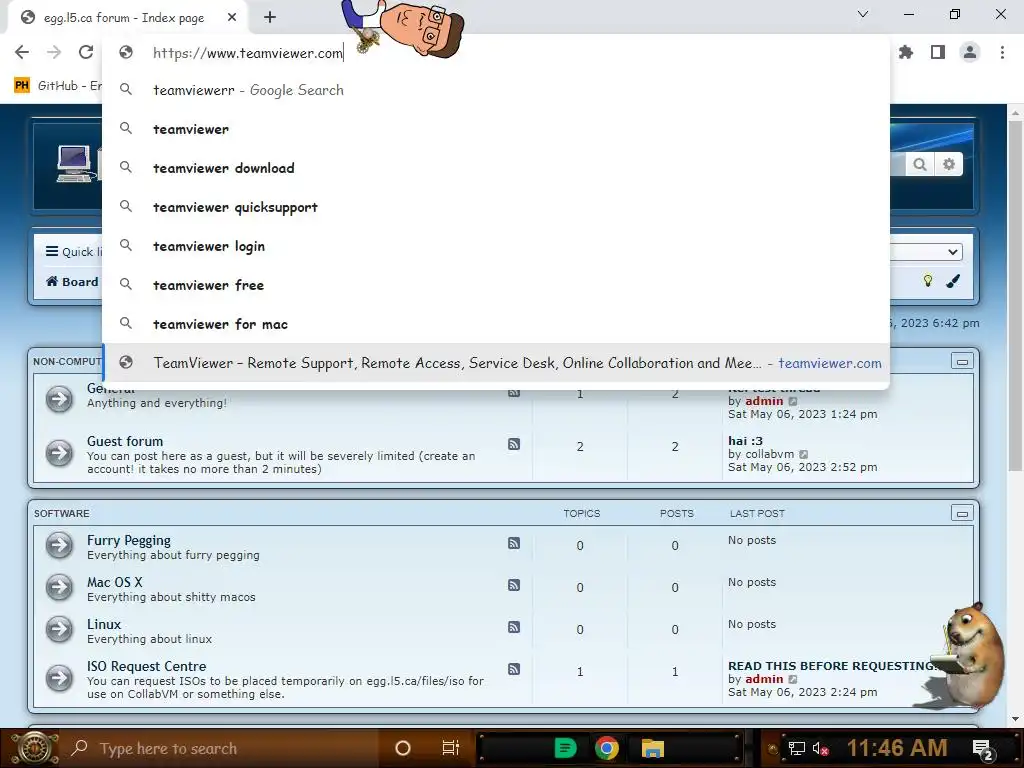Viewport: 1024px width, 768px height.
Task: Click the taskbar search box
Action: point(222,748)
